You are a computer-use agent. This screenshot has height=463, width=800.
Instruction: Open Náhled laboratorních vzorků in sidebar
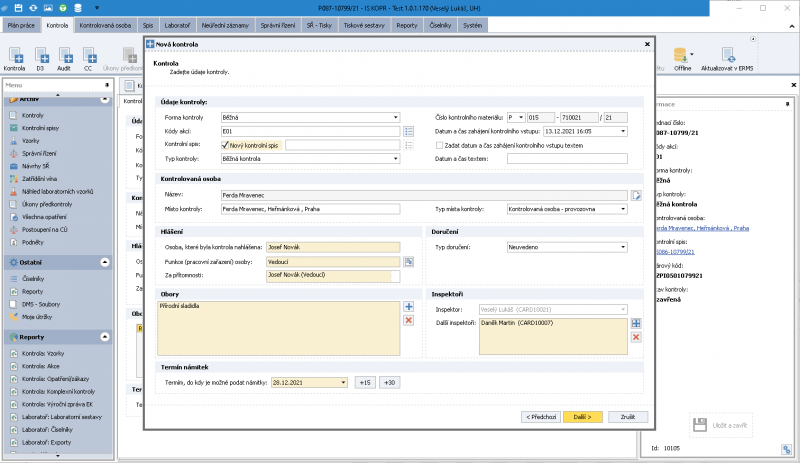click(x=57, y=192)
